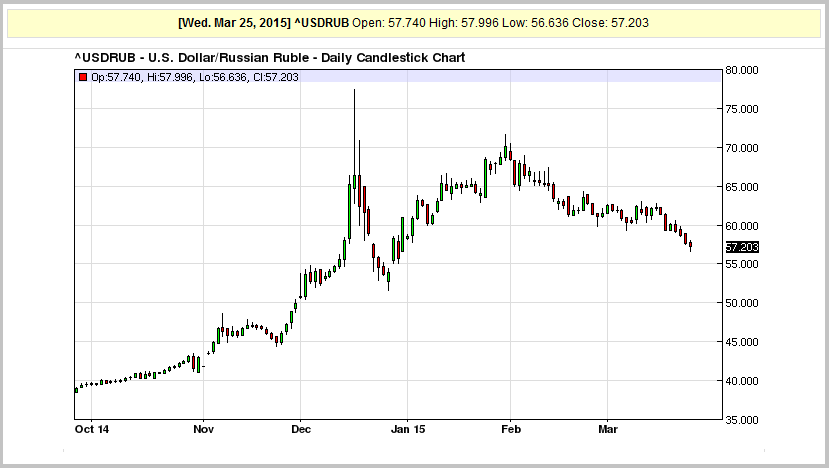Screen dimensions: 829x468
Task: Click the 57.203 current price marker
Action: pyautogui.click(x=742, y=247)
